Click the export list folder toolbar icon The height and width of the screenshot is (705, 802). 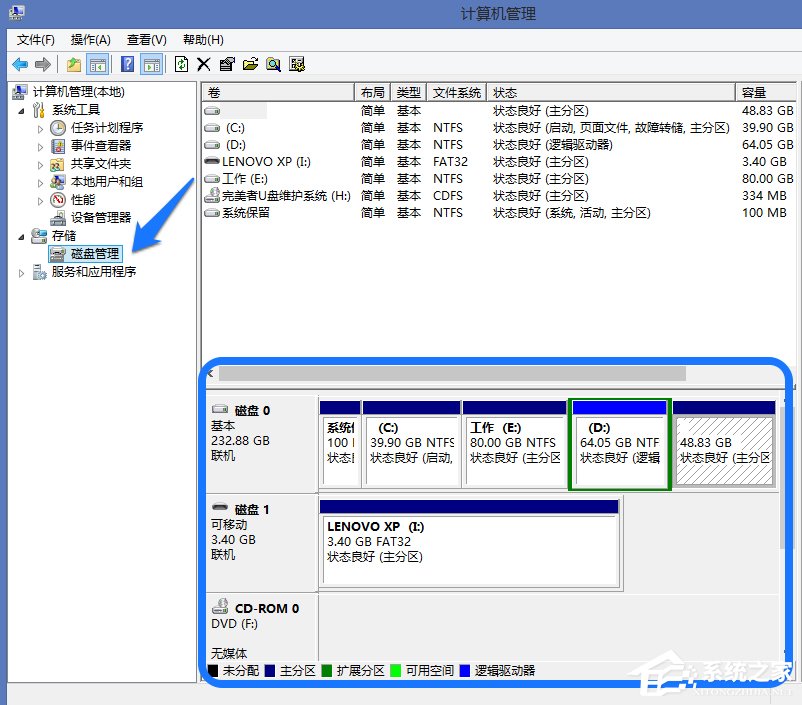(x=250, y=64)
